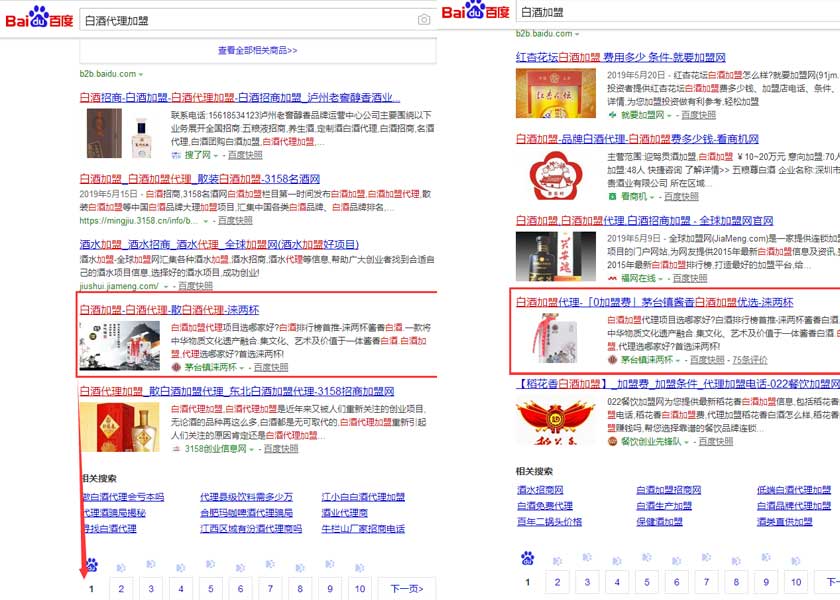Go to page 5 of 白酒代理加盟 results
Viewport: 840px width, 600px height.
[211, 589]
